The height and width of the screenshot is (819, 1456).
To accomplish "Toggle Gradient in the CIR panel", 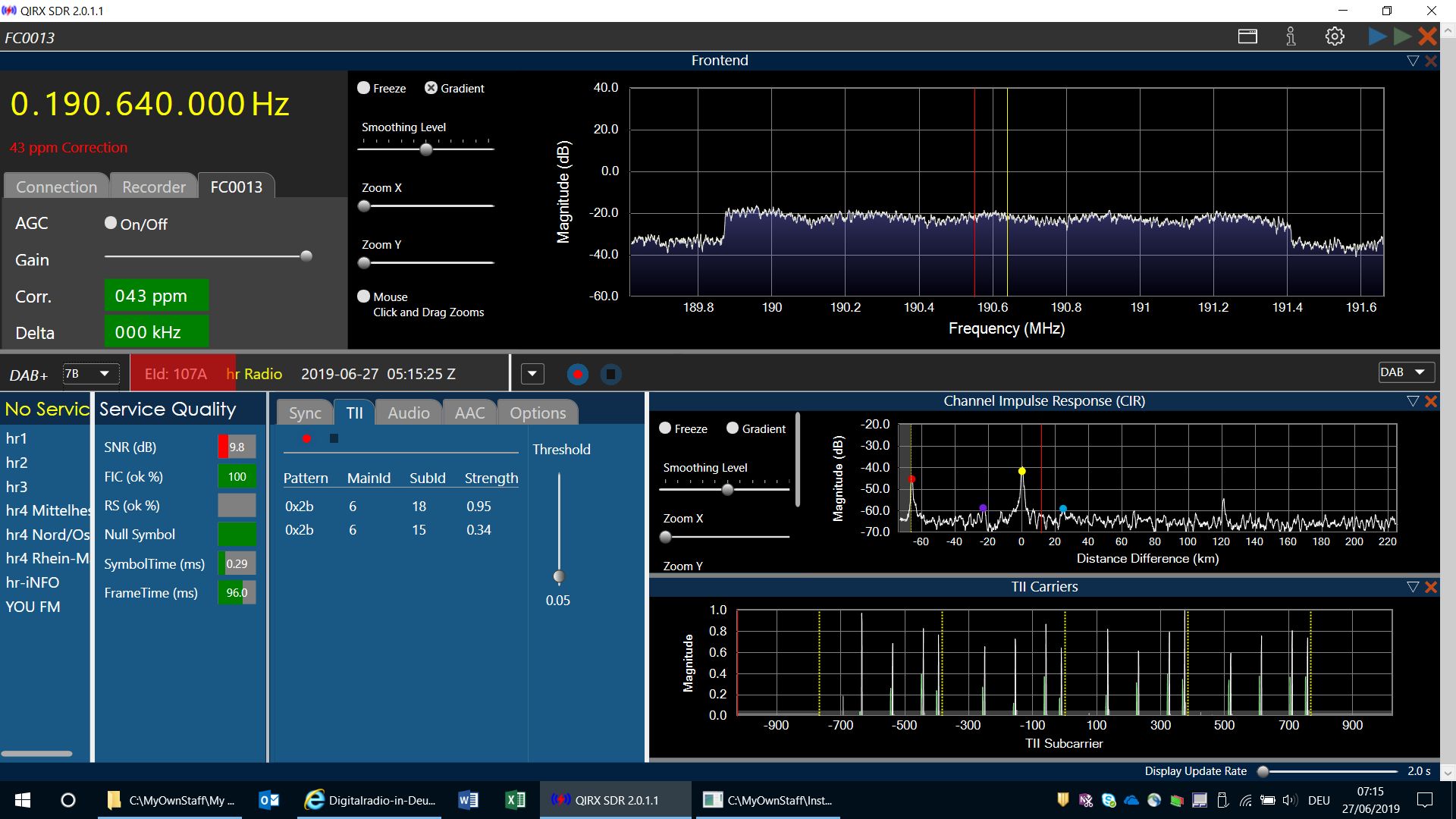I will pos(733,428).
